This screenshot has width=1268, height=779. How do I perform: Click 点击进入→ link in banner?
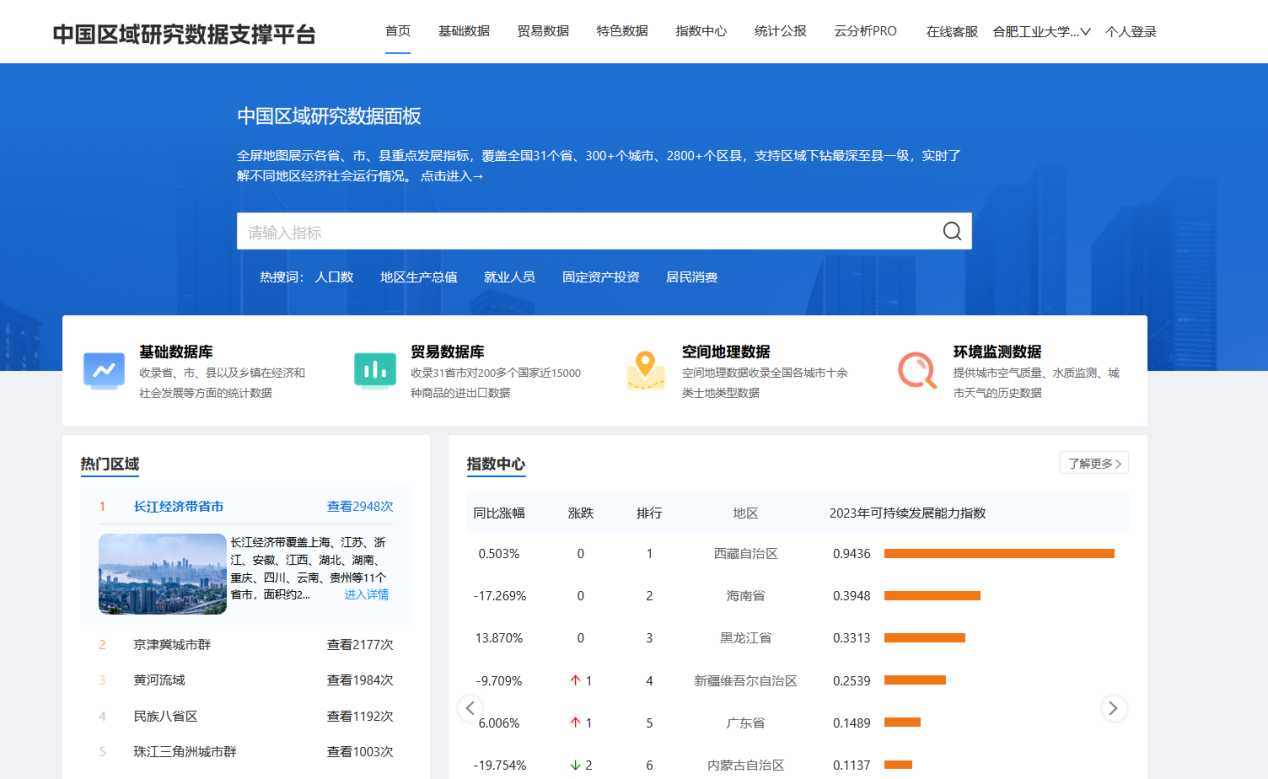click(451, 176)
